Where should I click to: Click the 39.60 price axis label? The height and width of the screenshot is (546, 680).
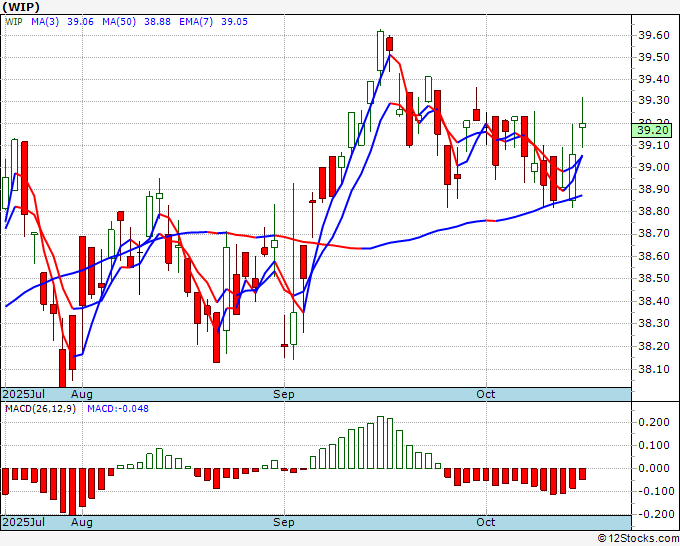click(654, 35)
